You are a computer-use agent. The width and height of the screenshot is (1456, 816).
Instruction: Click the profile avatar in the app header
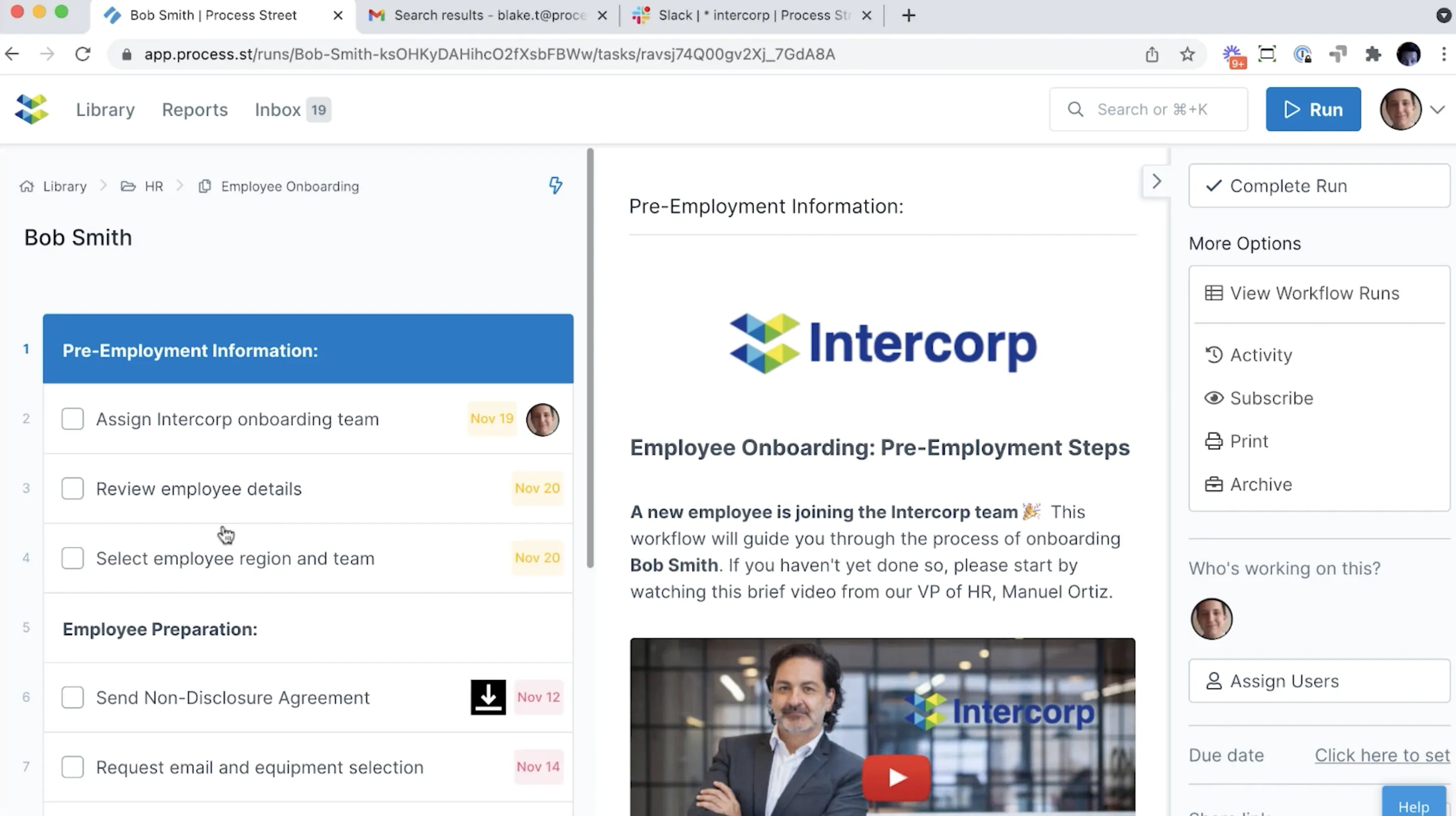(x=1400, y=109)
